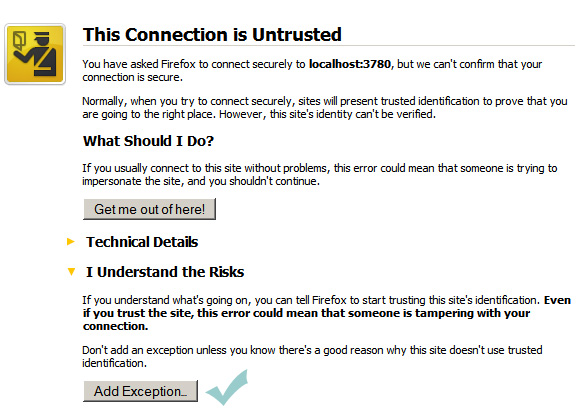The height and width of the screenshot is (409, 581).
Task: Click the Technical Details heading
Action: click(x=142, y=242)
